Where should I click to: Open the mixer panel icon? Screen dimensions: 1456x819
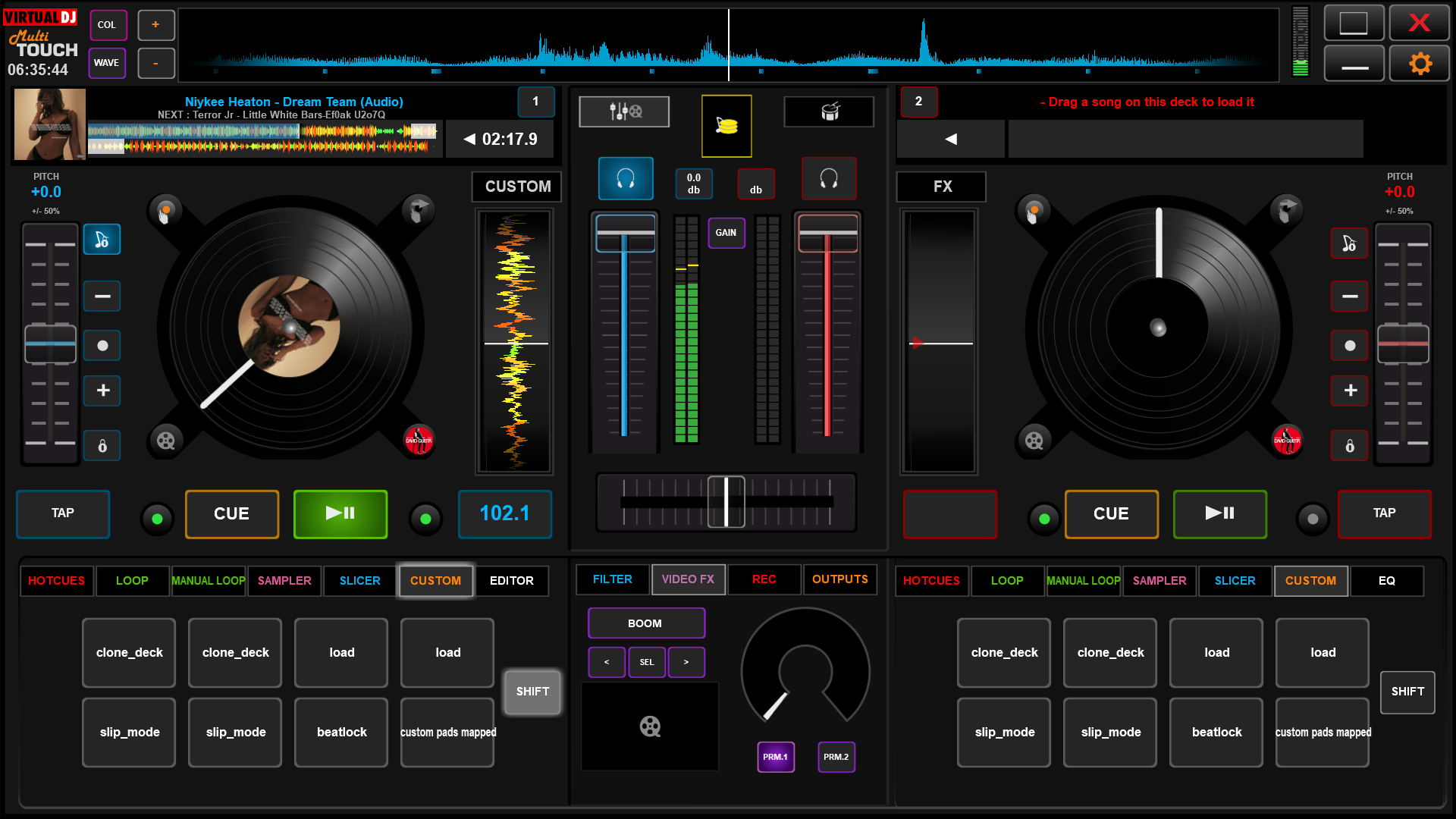[x=624, y=111]
